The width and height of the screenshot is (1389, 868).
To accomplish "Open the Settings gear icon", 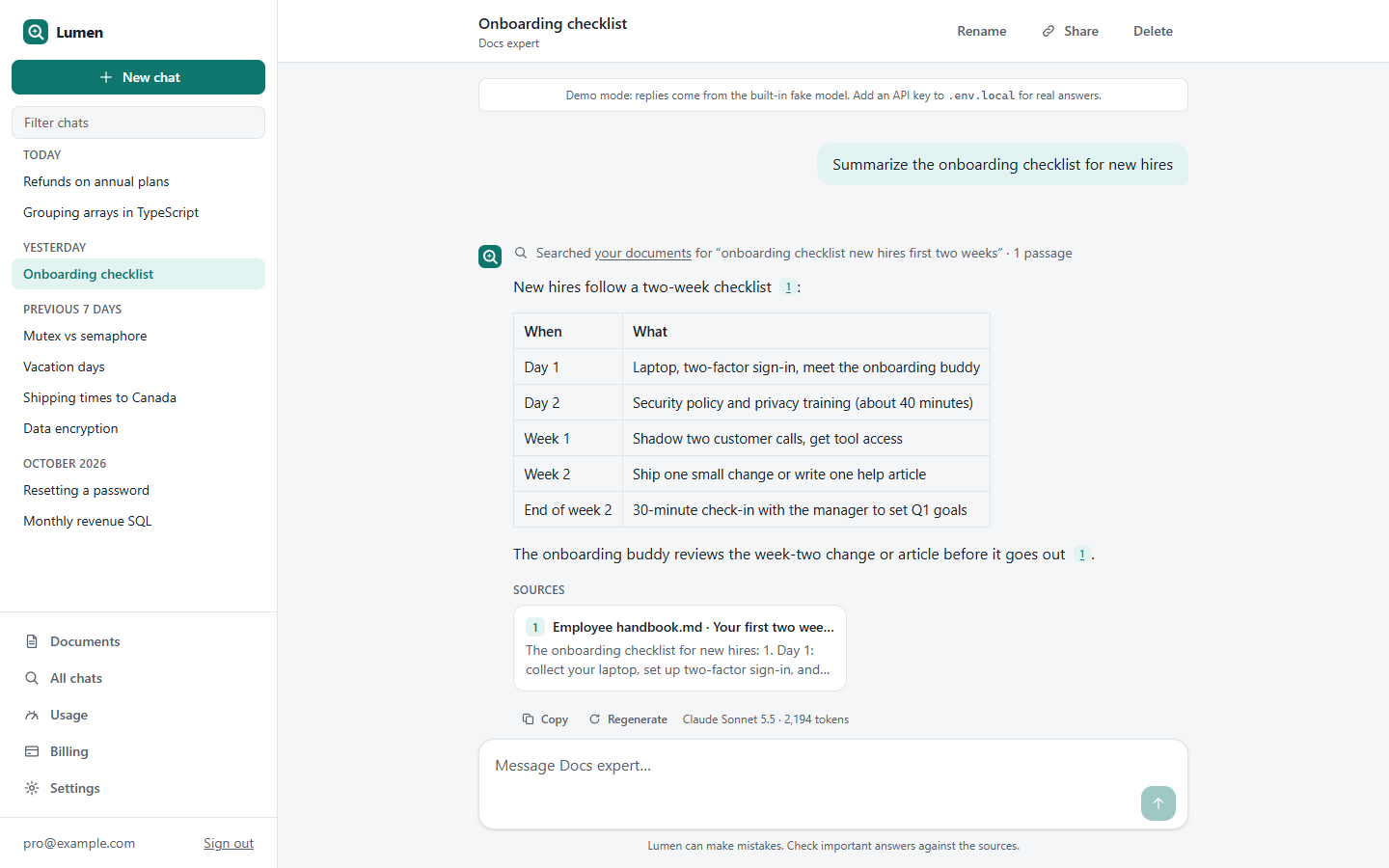I will pos(32,788).
